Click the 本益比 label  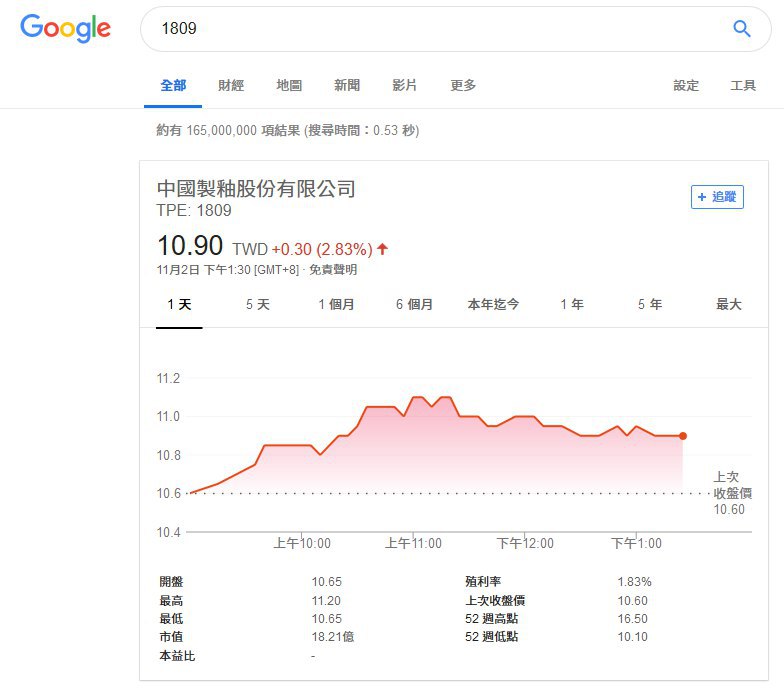coord(177,656)
